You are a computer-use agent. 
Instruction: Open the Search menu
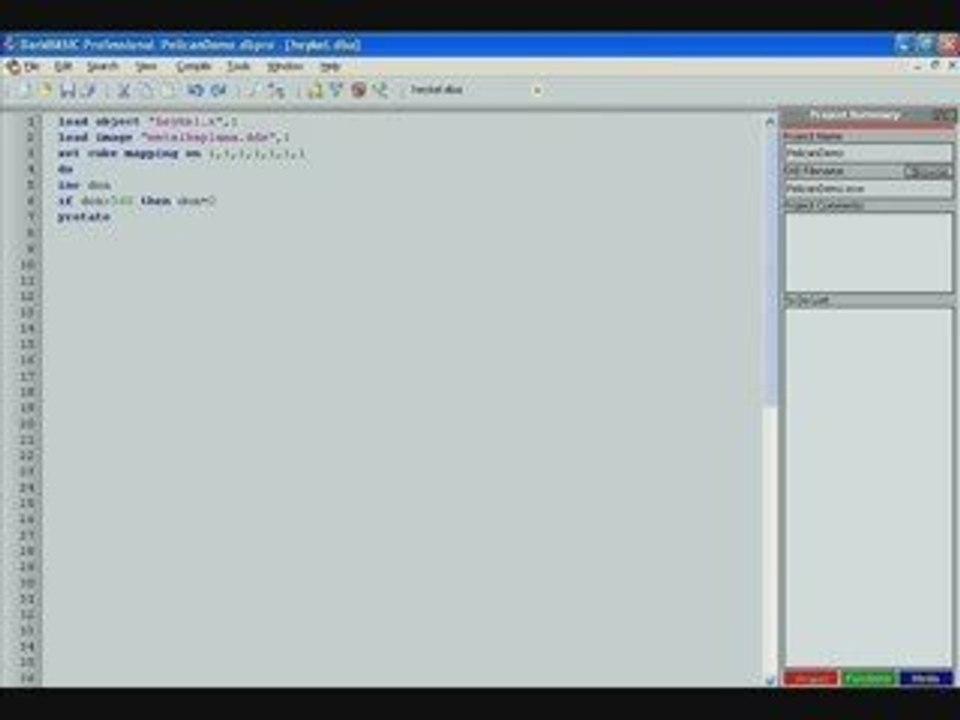102,66
